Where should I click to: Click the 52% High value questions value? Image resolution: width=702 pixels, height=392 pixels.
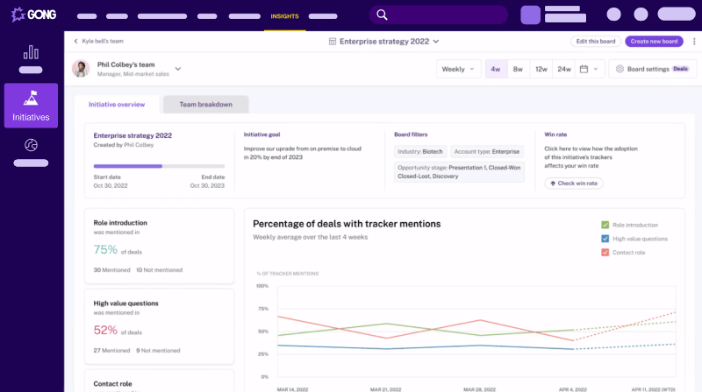(105, 330)
